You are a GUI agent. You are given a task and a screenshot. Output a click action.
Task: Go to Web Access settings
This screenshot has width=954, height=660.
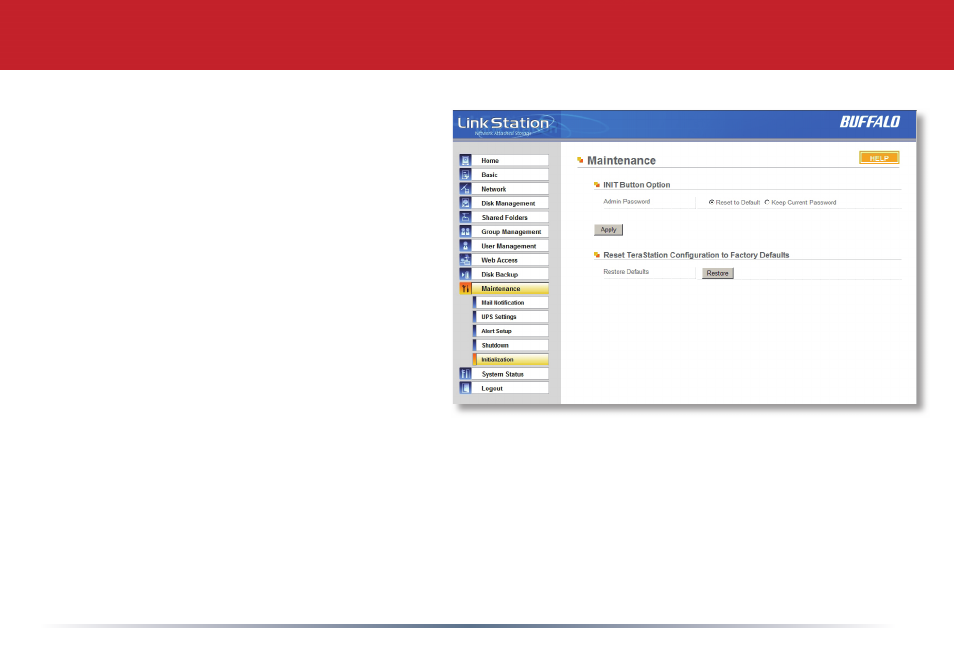[x=510, y=260]
